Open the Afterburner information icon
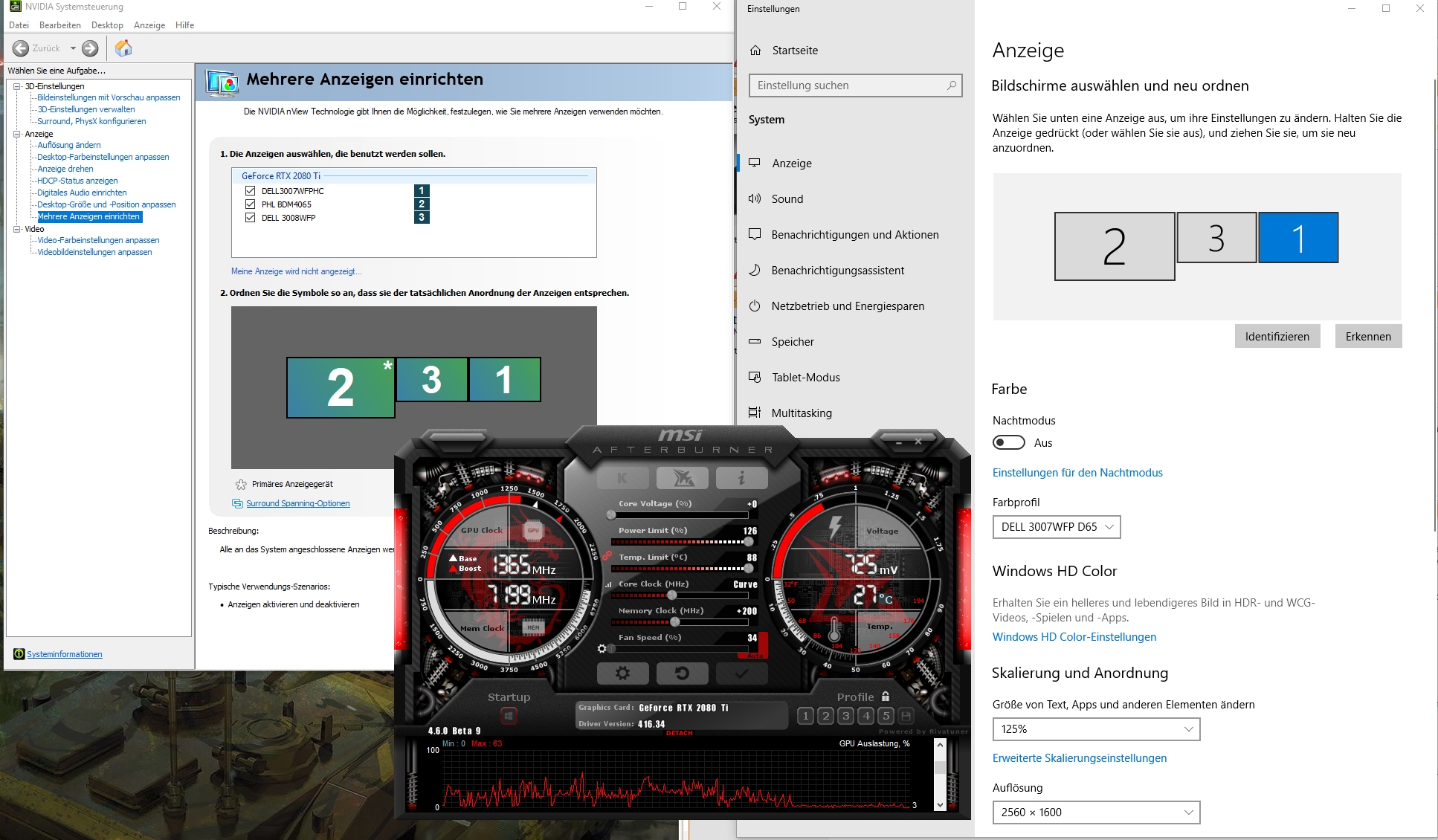 point(741,478)
